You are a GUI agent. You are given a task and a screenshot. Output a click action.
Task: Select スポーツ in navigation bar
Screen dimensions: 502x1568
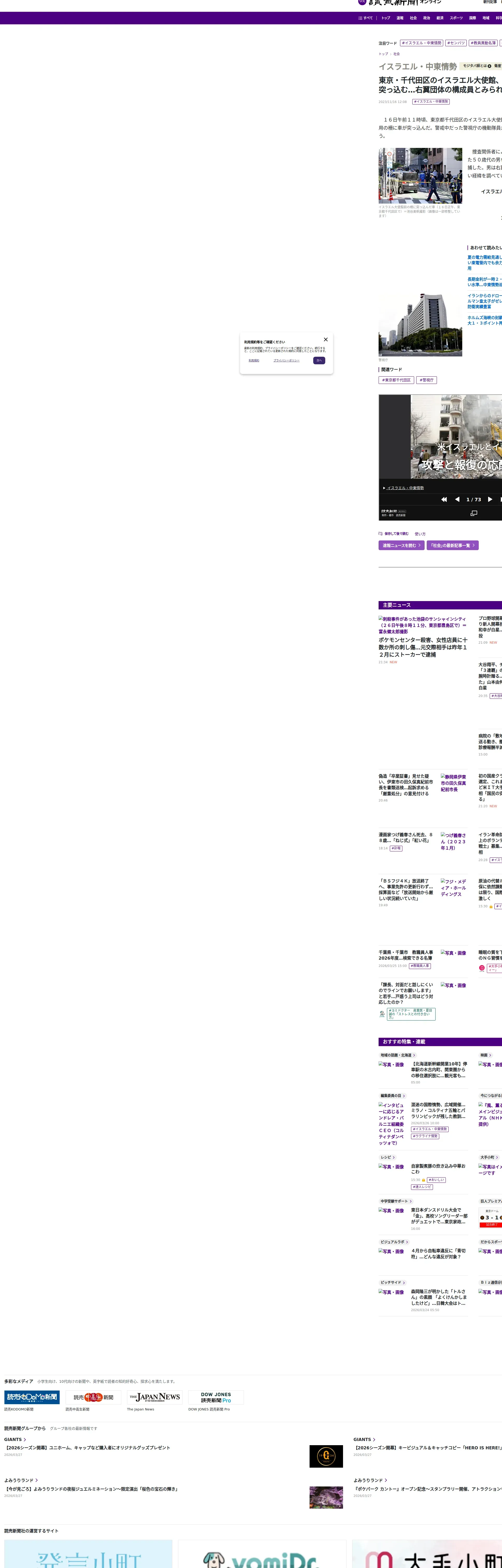pyautogui.click(x=456, y=18)
